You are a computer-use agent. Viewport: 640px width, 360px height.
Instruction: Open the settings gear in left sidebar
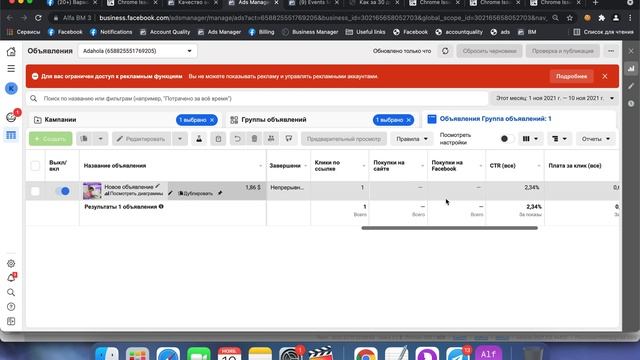click(x=11, y=264)
